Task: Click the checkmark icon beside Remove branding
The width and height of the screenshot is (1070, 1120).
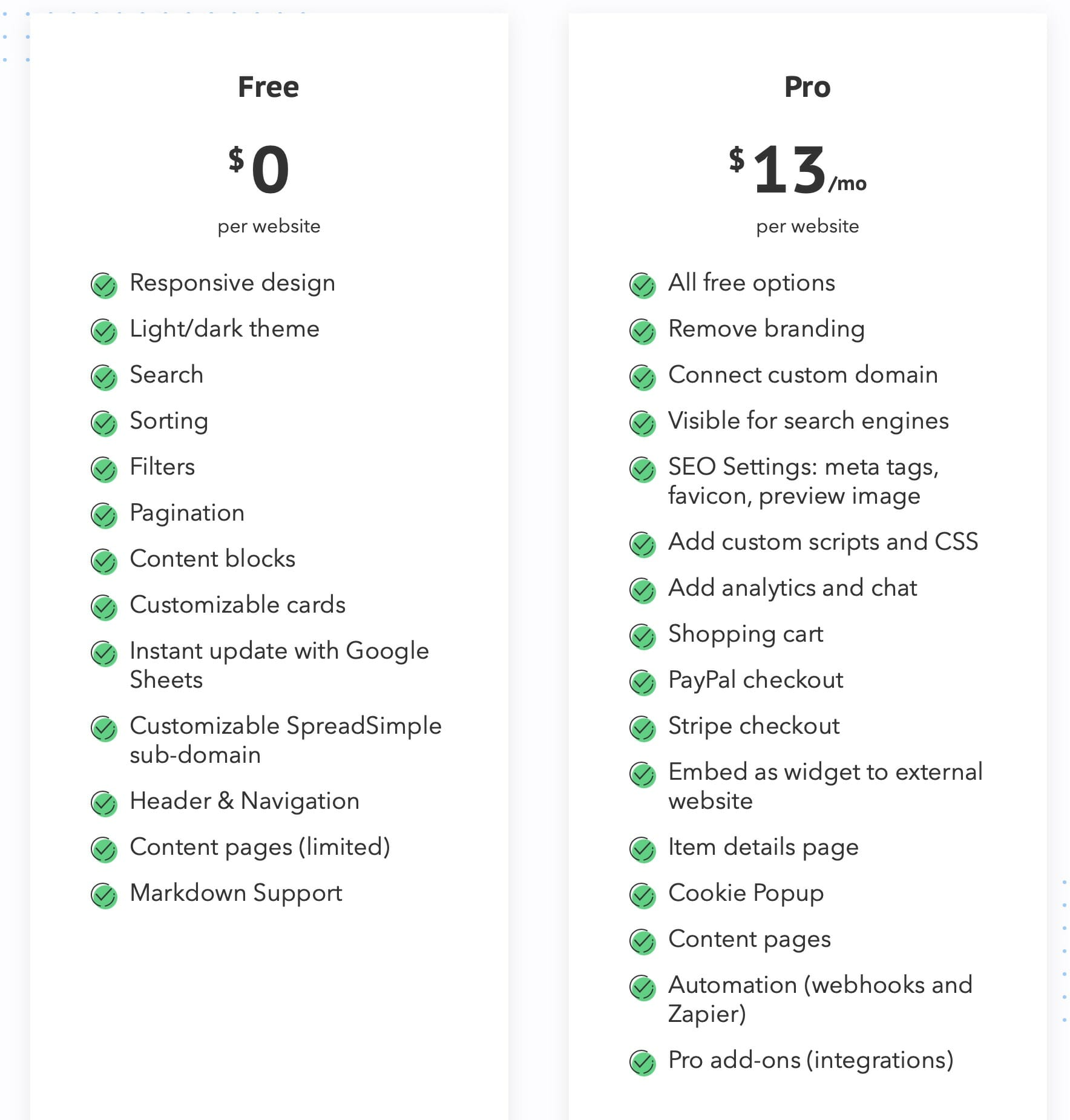Action: tap(643, 331)
